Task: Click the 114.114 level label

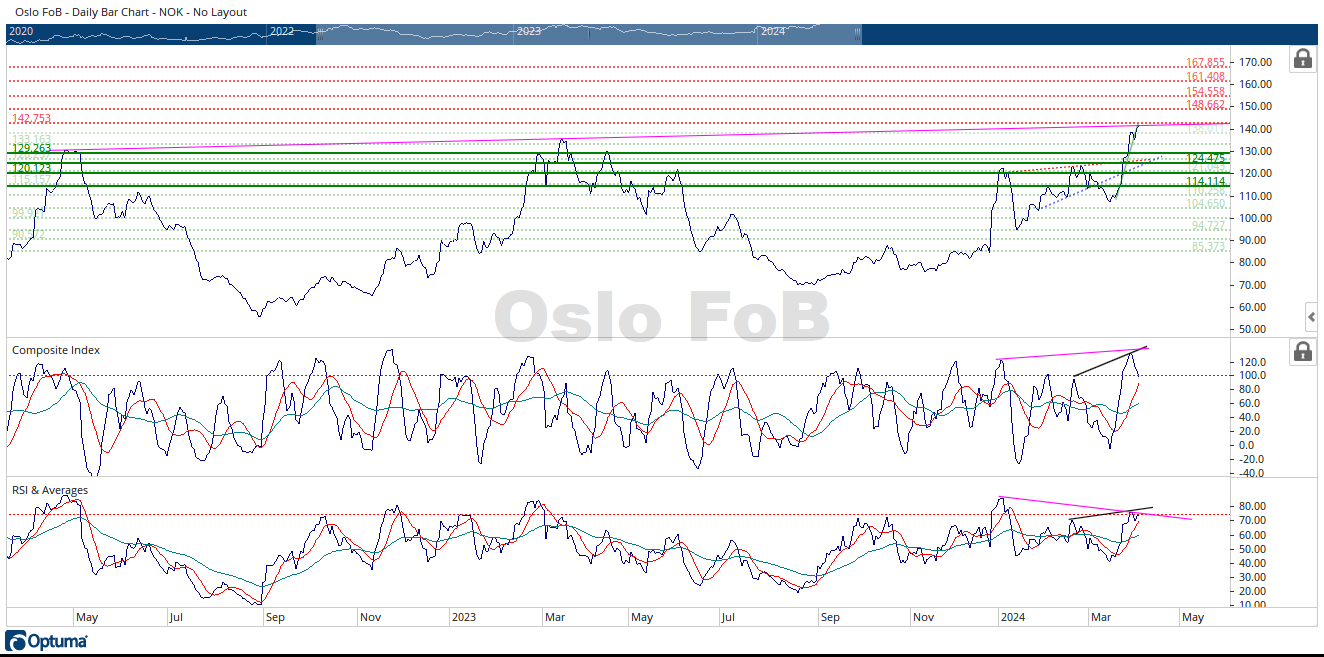Action: click(x=1205, y=181)
